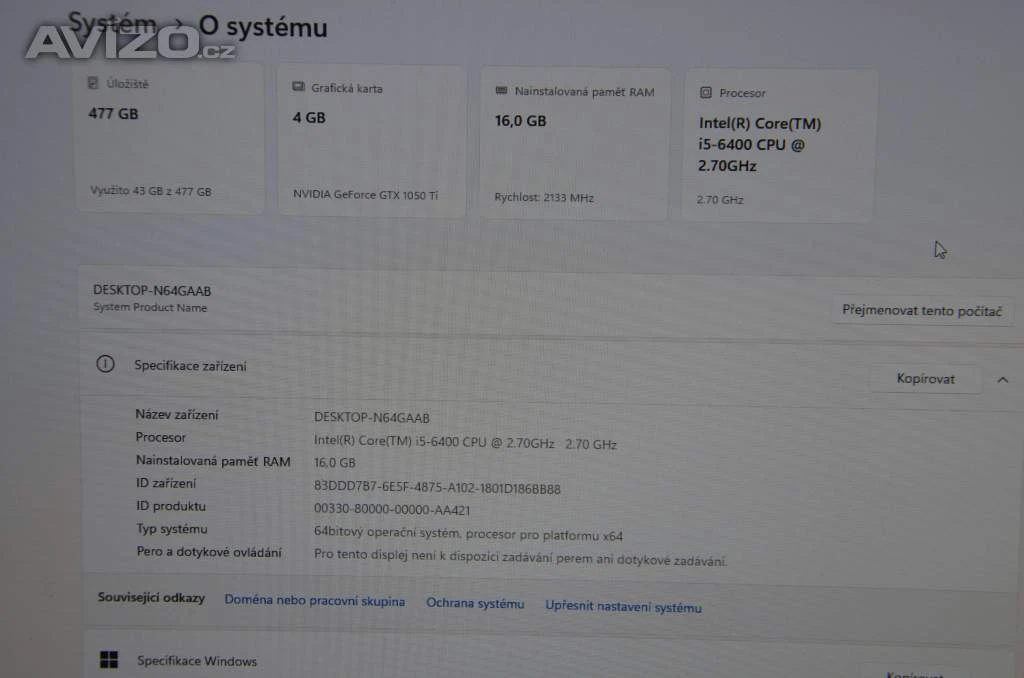
Task: Select processor value in Procesor spec row
Action: tap(465, 442)
